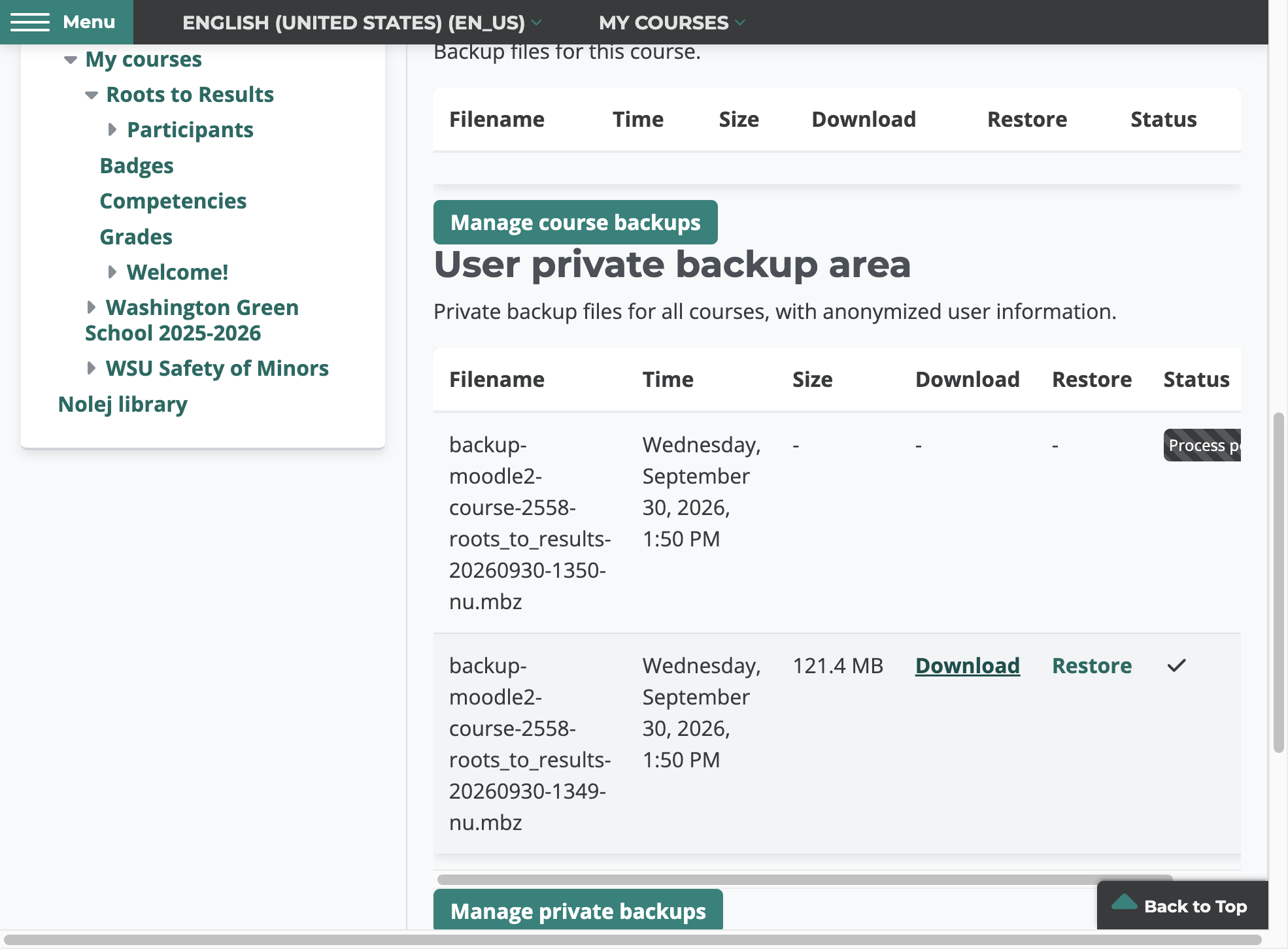Open Badges in the navigation

click(137, 165)
